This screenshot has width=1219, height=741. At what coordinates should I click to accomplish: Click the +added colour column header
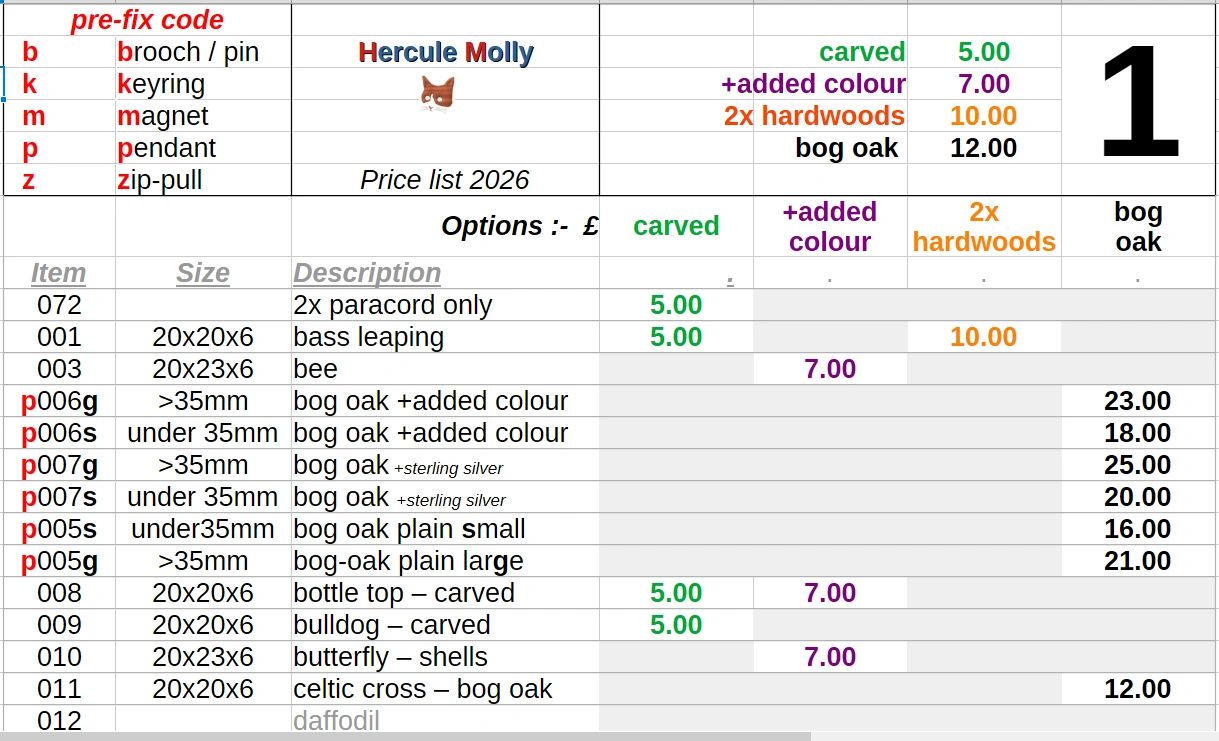pyautogui.click(x=830, y=227)
